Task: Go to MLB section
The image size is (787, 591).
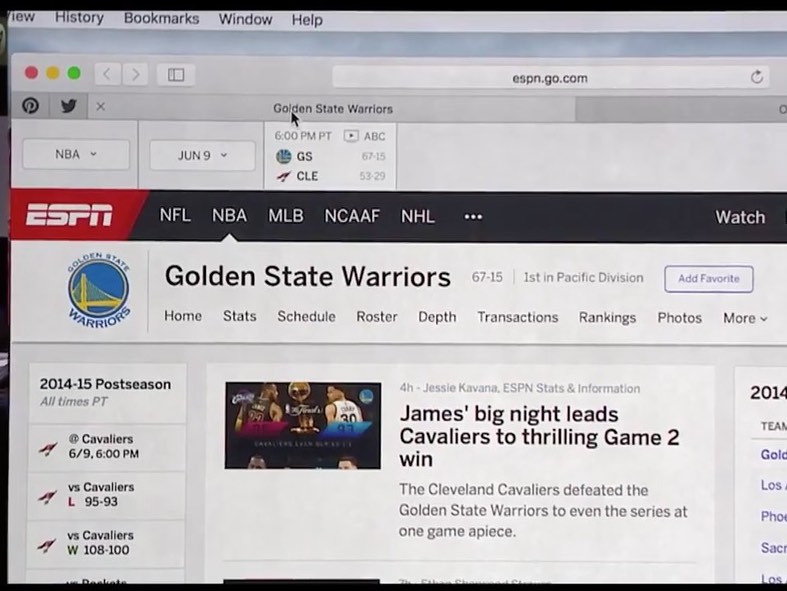Action: click(x=286, y=216)
